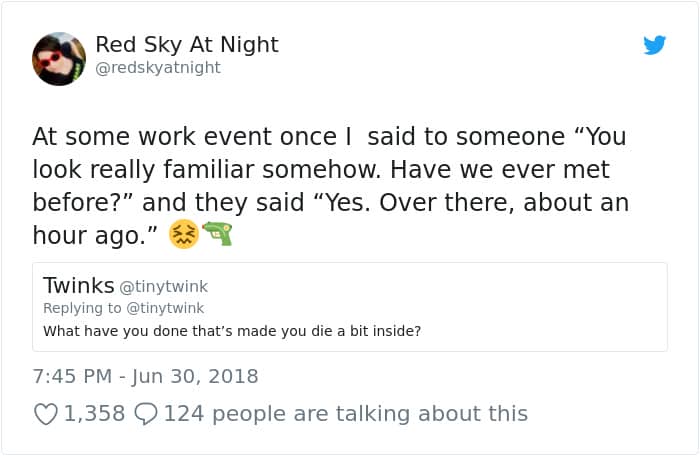The height and width of the screenshot is (456, 700).
Task: Click the yellow confounded face emoji
Action: click(x=184, y=235)
